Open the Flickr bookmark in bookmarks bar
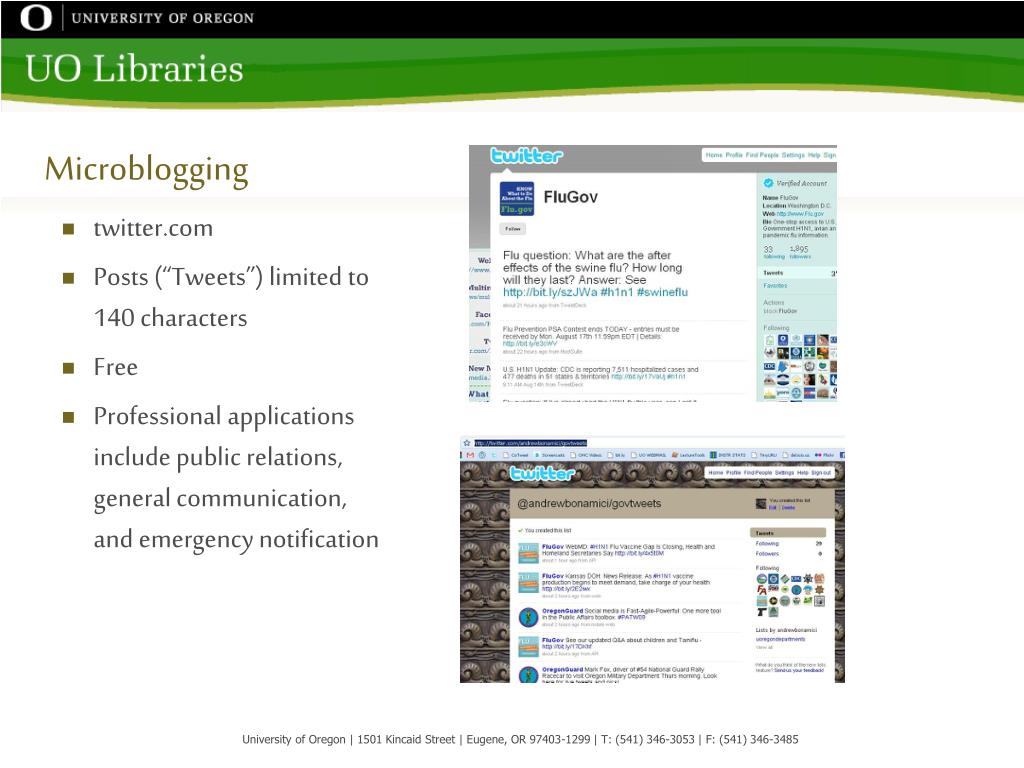1024x768 pixels. pos(824,455)
